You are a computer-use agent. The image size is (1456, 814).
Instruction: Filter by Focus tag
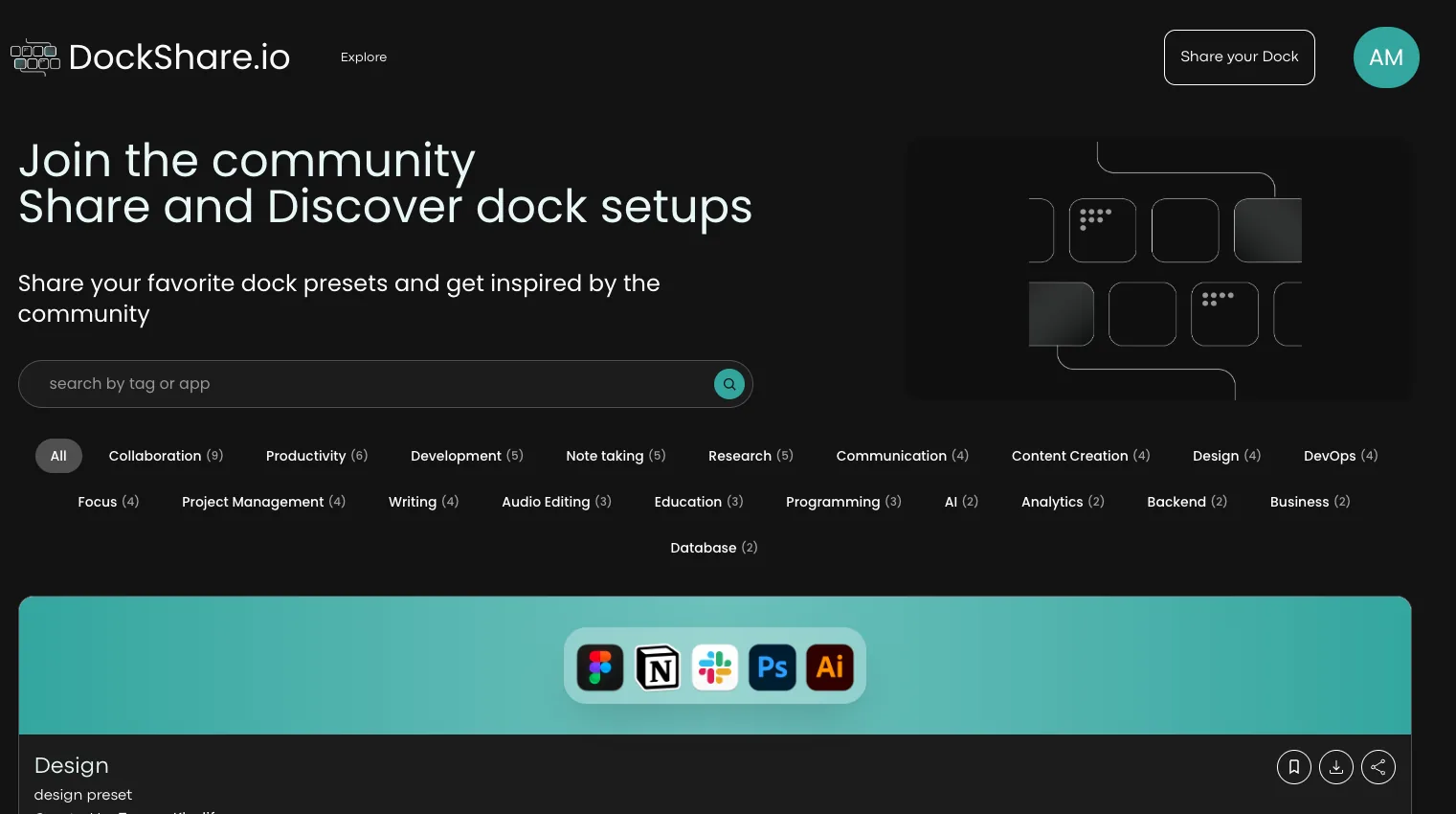(108, 502)
